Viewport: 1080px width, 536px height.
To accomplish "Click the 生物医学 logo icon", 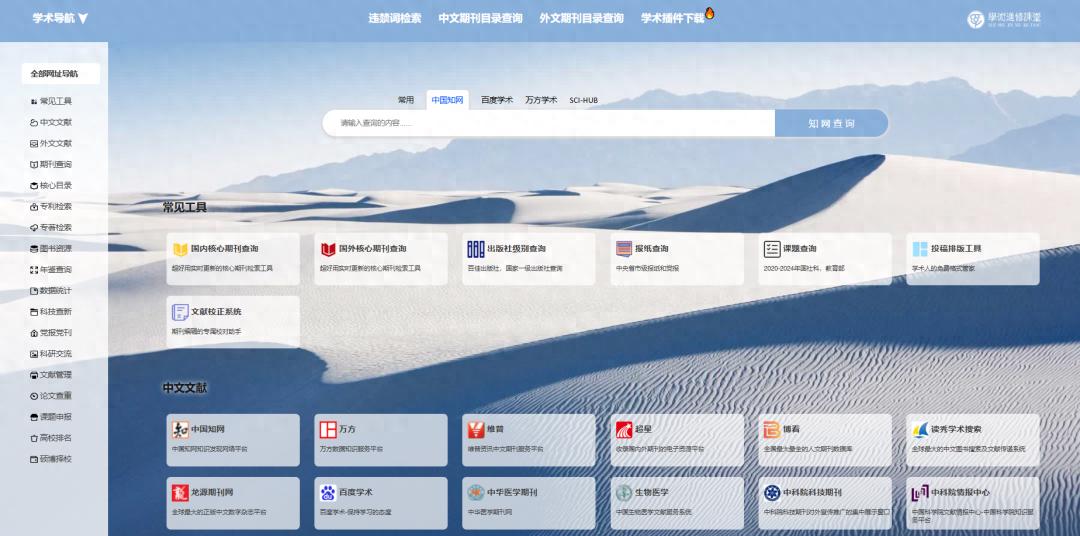I will [624, 493].
